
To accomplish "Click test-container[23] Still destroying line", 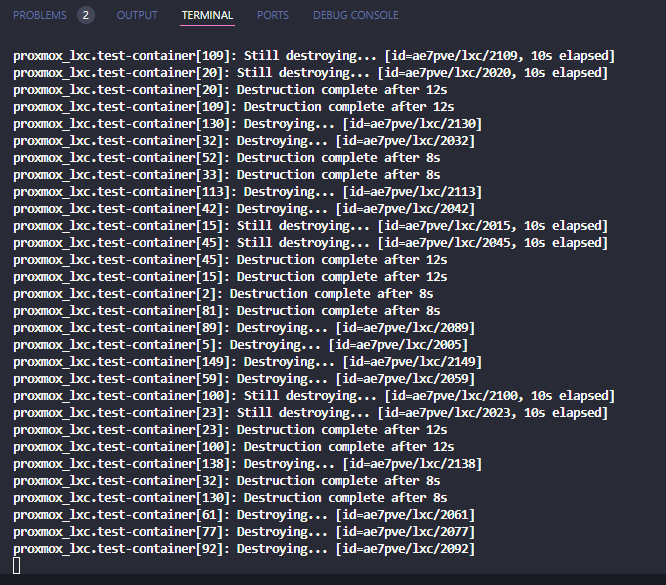I will pos(310,413).
